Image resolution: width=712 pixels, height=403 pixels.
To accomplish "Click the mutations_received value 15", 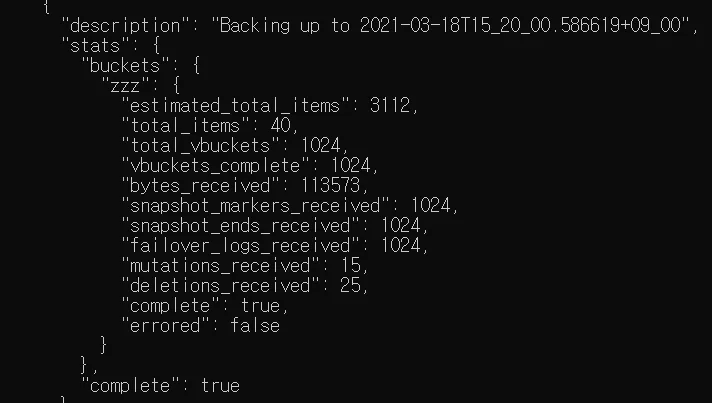I will click(351, 265).
